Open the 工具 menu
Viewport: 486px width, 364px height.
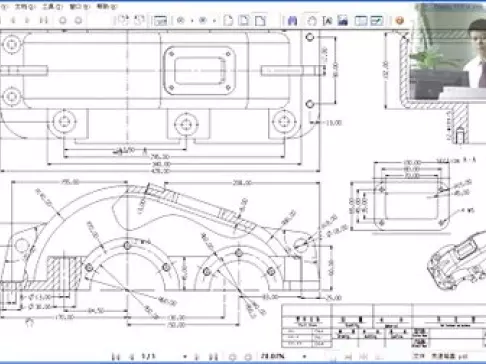pos(52,6)
